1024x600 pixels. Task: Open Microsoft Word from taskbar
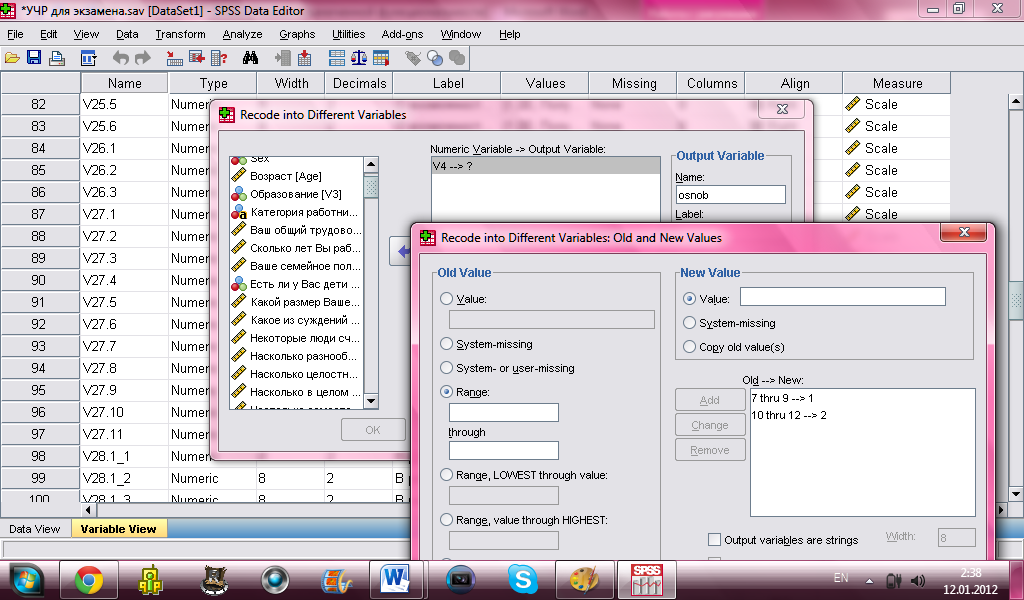396,580
